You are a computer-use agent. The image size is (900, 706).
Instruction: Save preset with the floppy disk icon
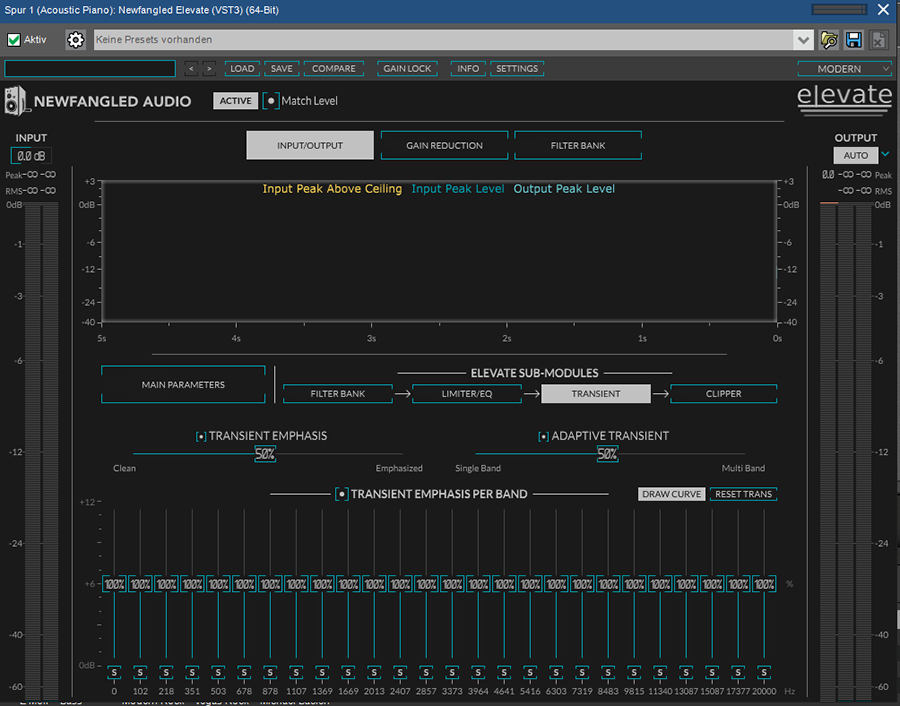(854, 40)
